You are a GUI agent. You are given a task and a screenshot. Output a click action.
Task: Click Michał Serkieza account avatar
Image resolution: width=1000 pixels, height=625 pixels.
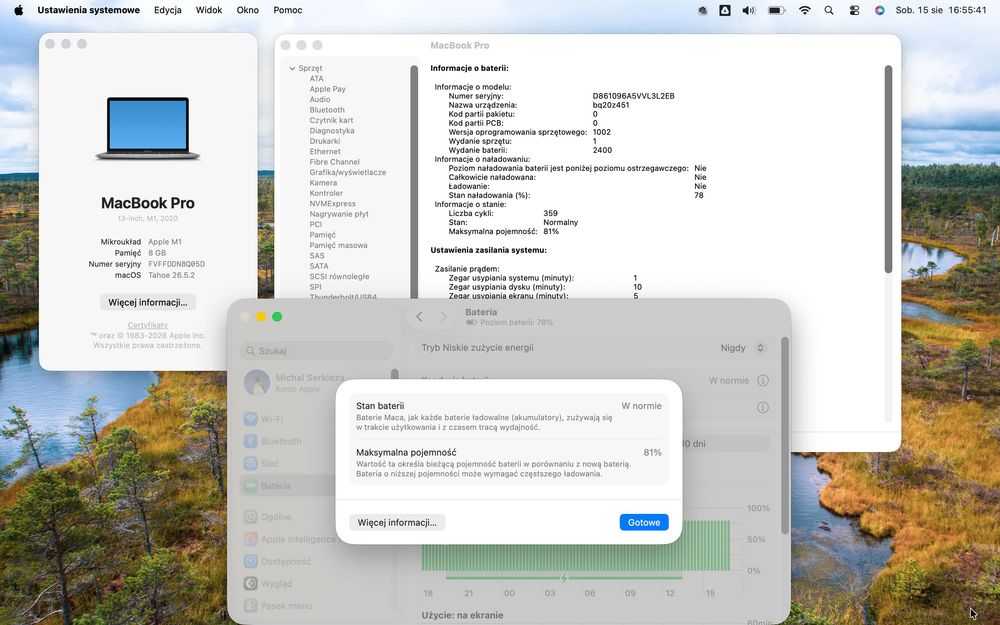point(257,383)
